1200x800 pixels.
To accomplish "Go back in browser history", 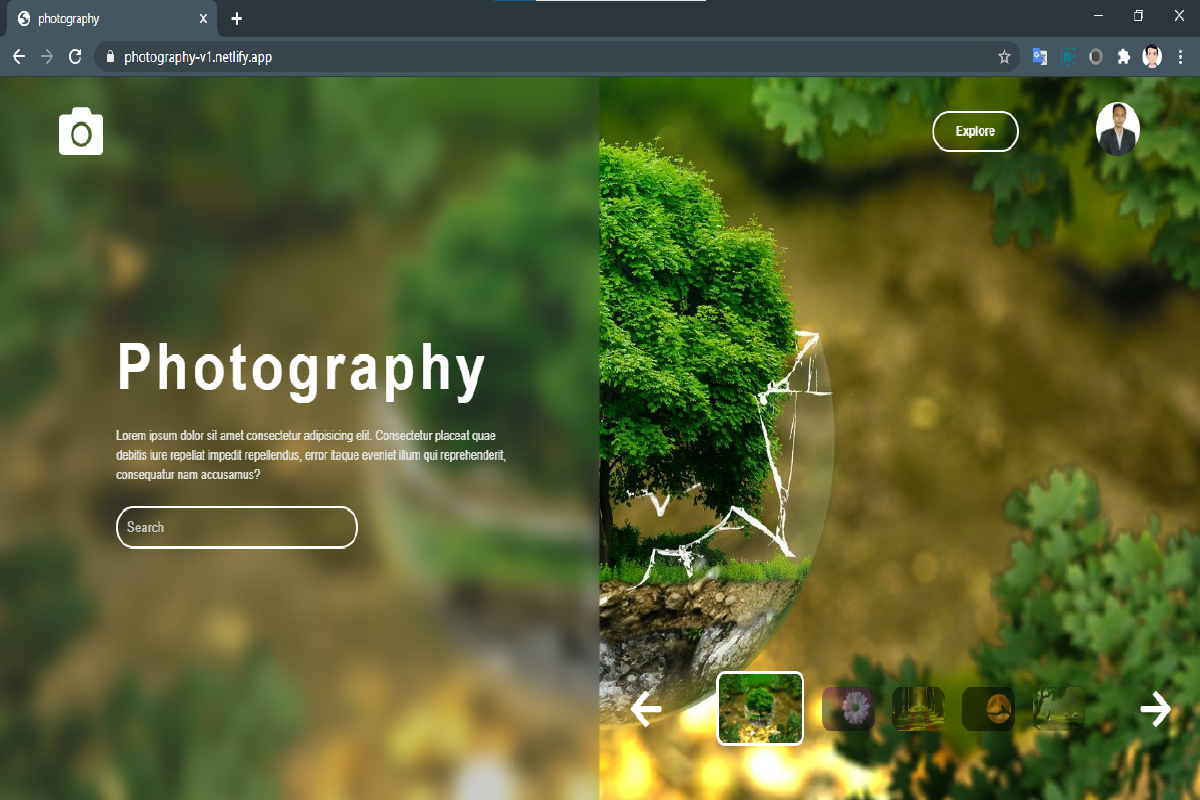I will tap(18, 57).
